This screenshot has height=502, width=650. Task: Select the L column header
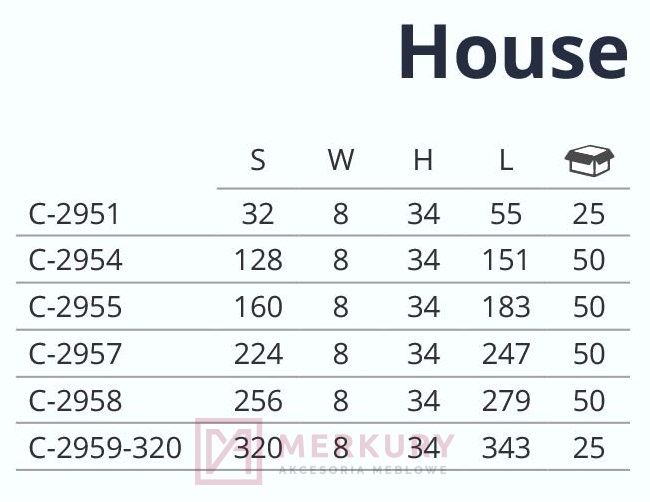coord(505,160)
